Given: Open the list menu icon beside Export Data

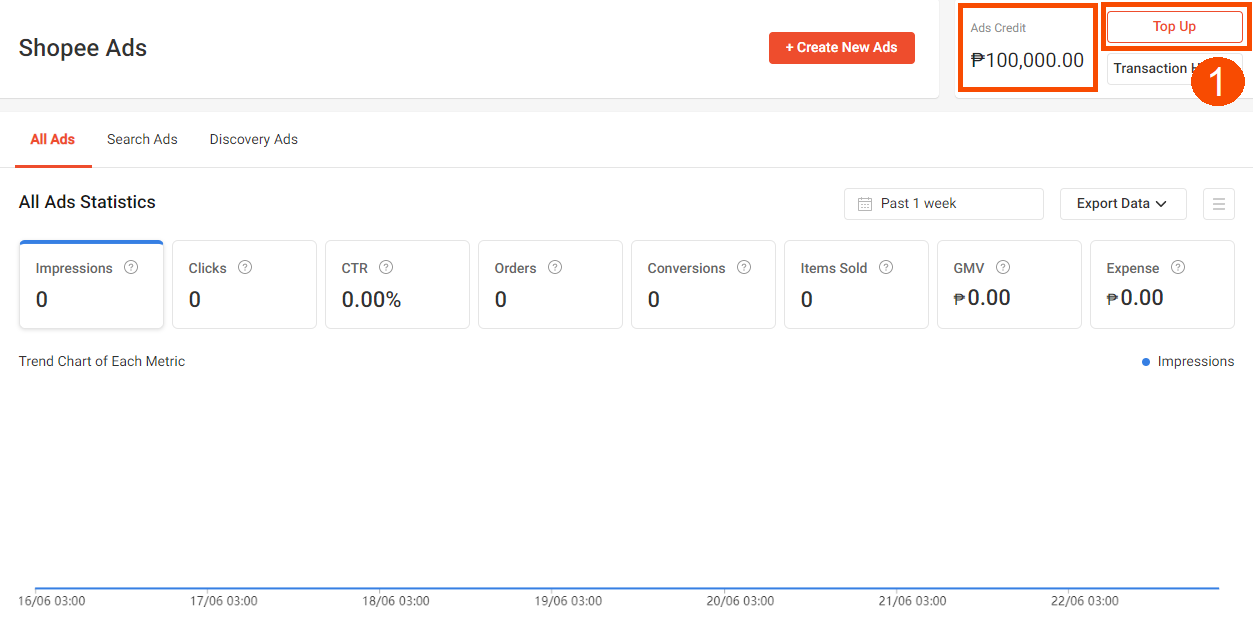Looking at the screenshot, I should click(x=1218, y=204).
